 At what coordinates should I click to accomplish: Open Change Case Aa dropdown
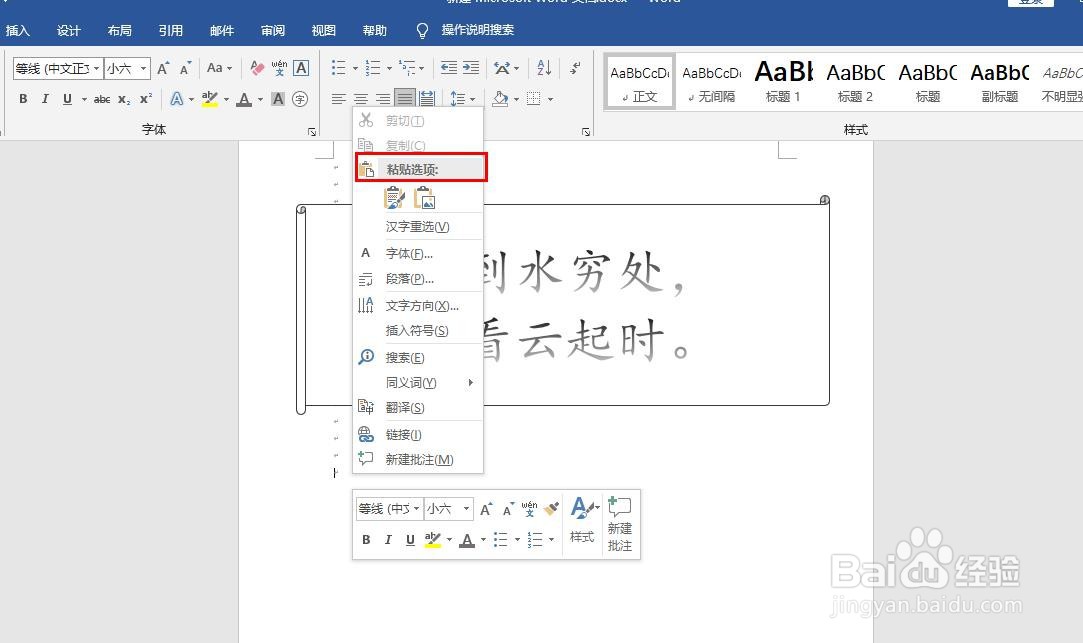(x=220, y=68)
